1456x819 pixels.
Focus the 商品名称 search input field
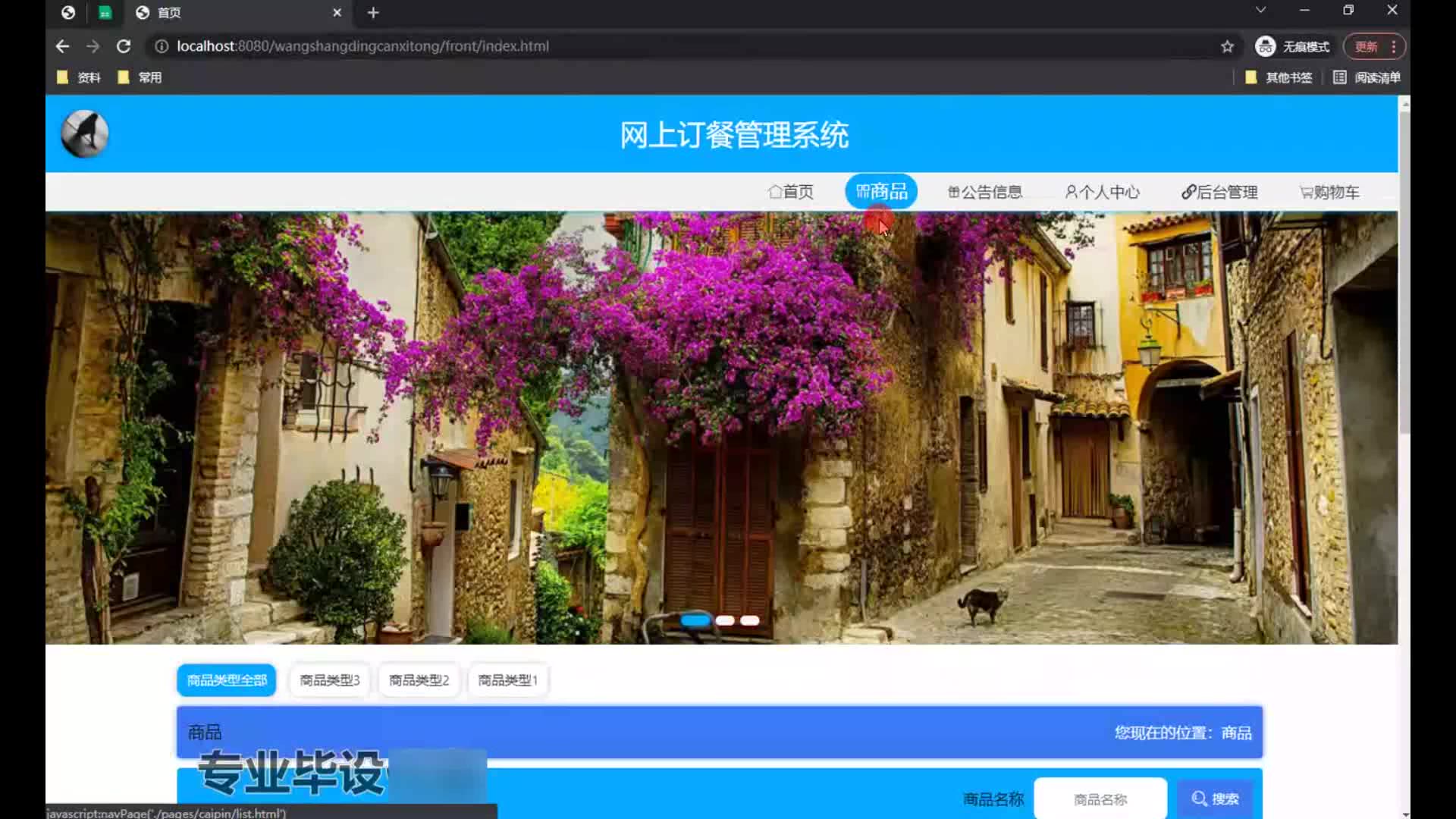pyautogui.click(x=1100, y=799)
